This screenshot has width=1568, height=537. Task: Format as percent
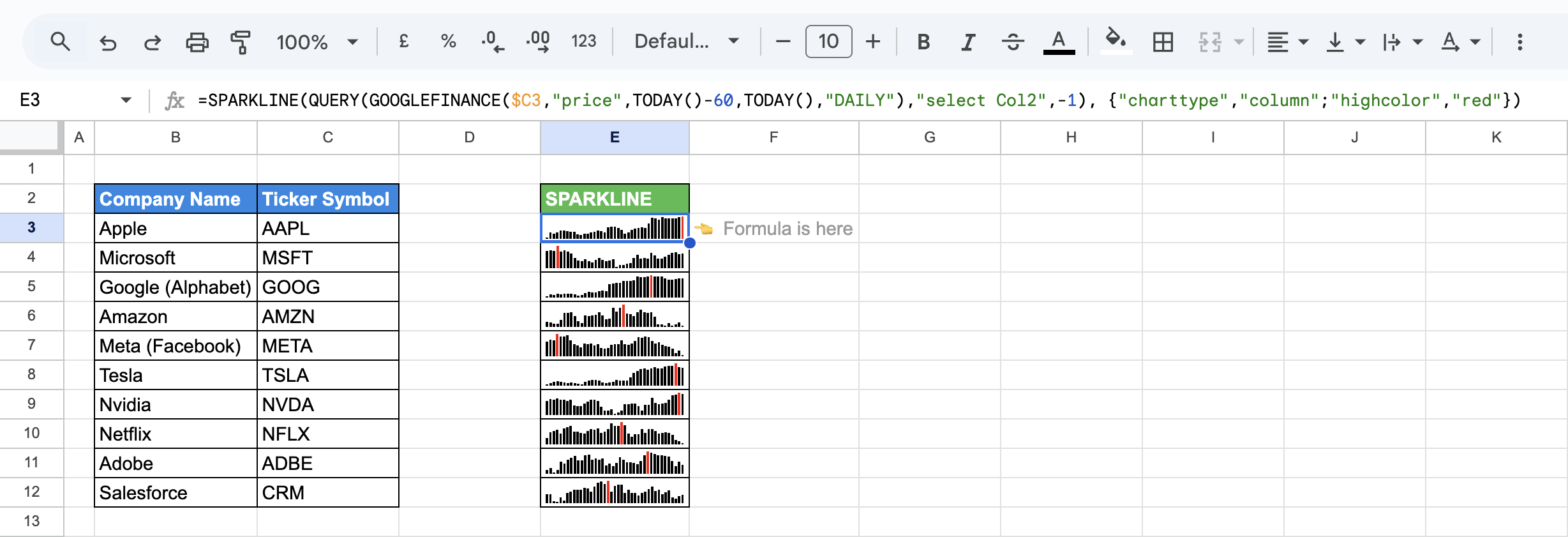coord(448,42)
